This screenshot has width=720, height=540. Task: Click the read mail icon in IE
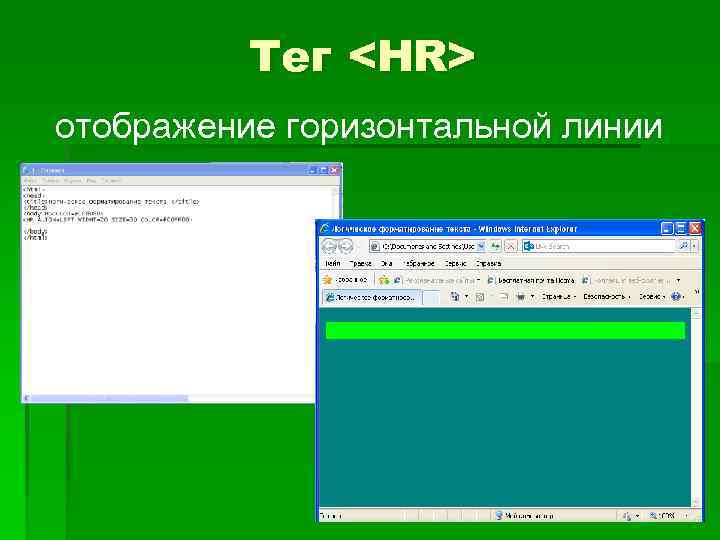coord(504,297)
